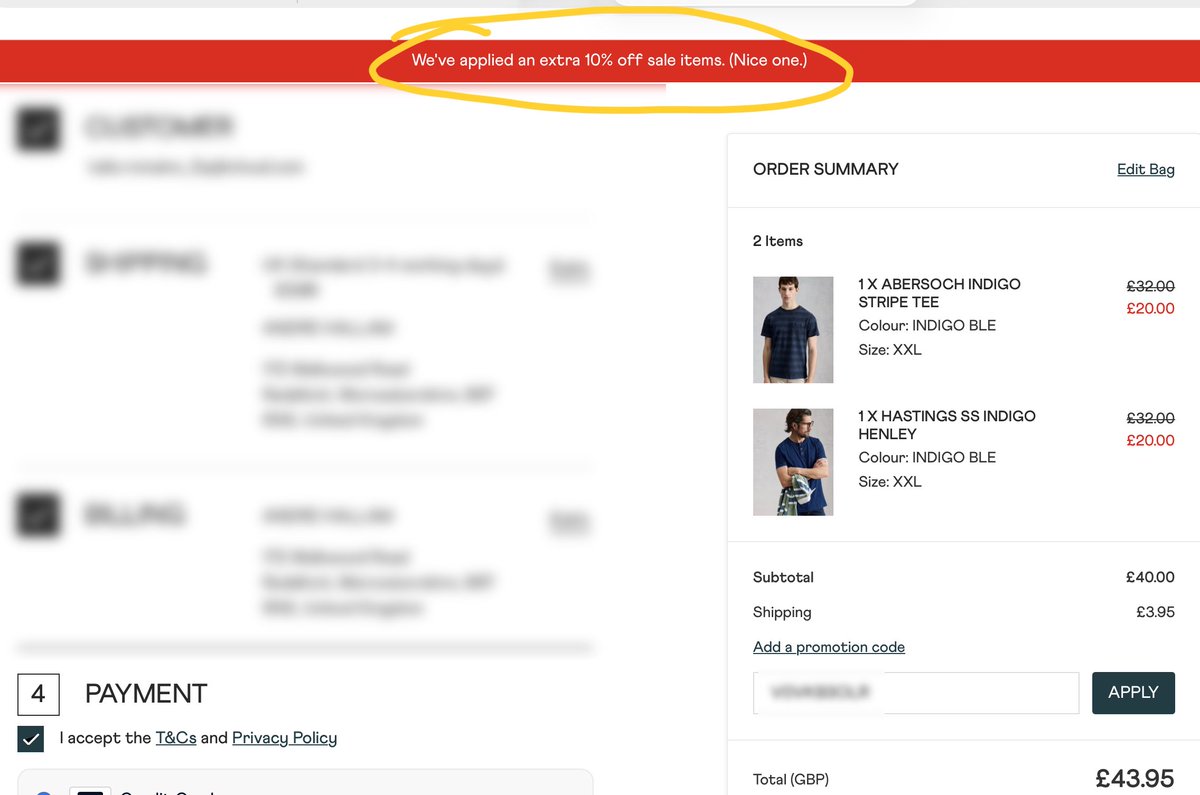Open the Edit Bag link
Image resolution: width=1200 pixels, height=795 pixels.
click(1146, 169)
